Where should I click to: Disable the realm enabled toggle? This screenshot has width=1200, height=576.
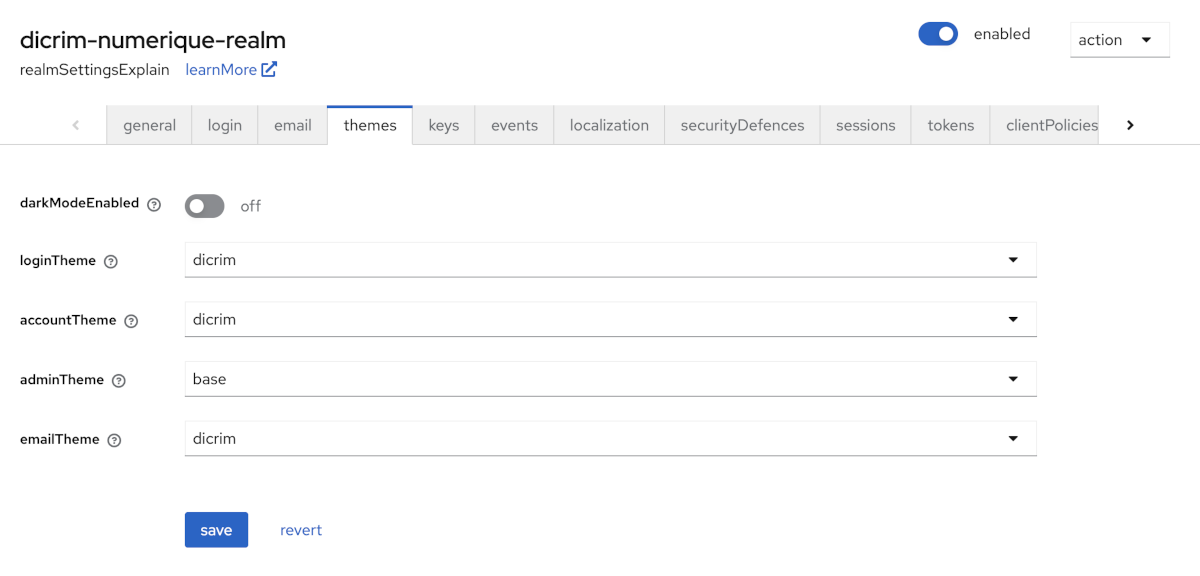point(937,33)
